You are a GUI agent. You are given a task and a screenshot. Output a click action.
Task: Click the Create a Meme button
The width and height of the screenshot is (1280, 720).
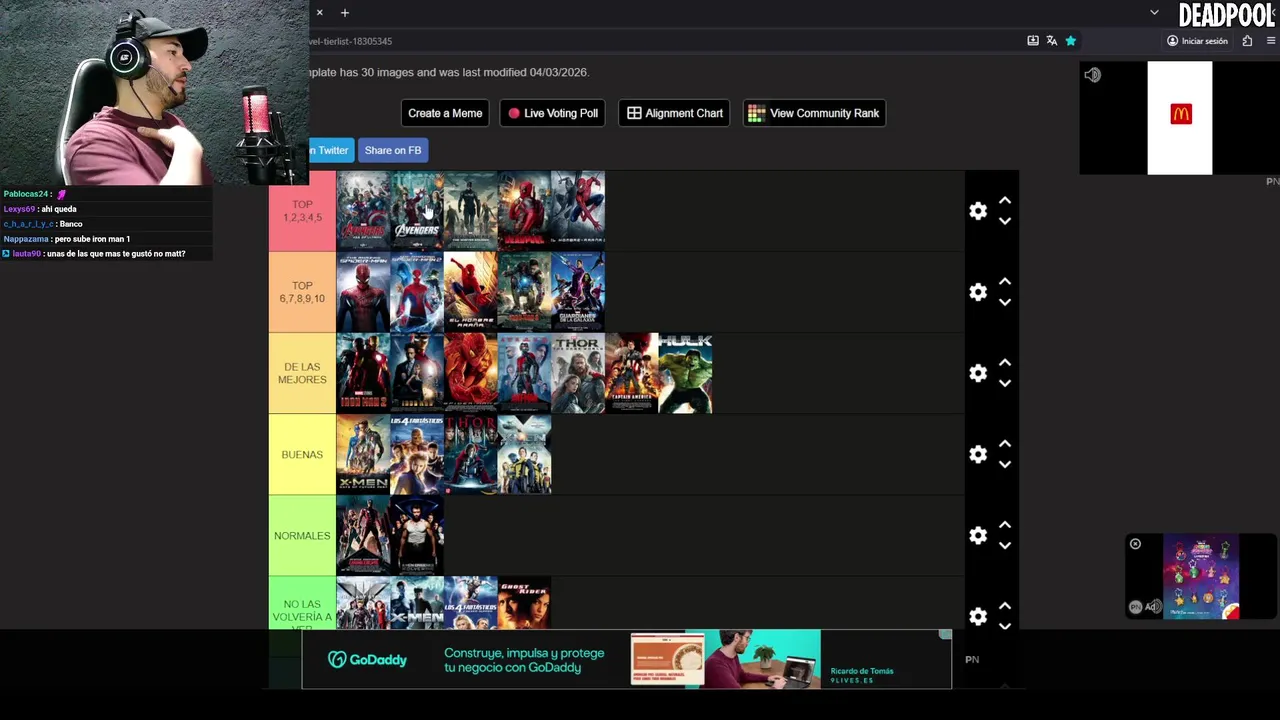445,113
